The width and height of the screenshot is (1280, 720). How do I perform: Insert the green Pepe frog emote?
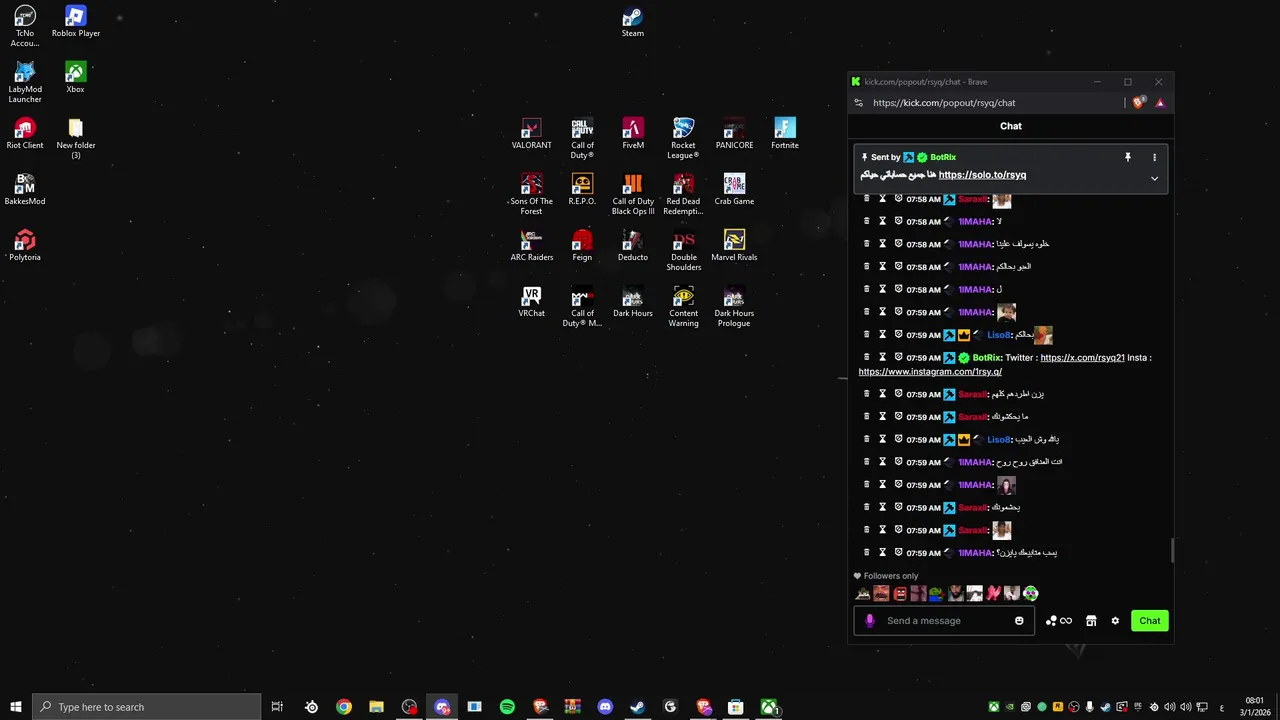tap(936, 594)
